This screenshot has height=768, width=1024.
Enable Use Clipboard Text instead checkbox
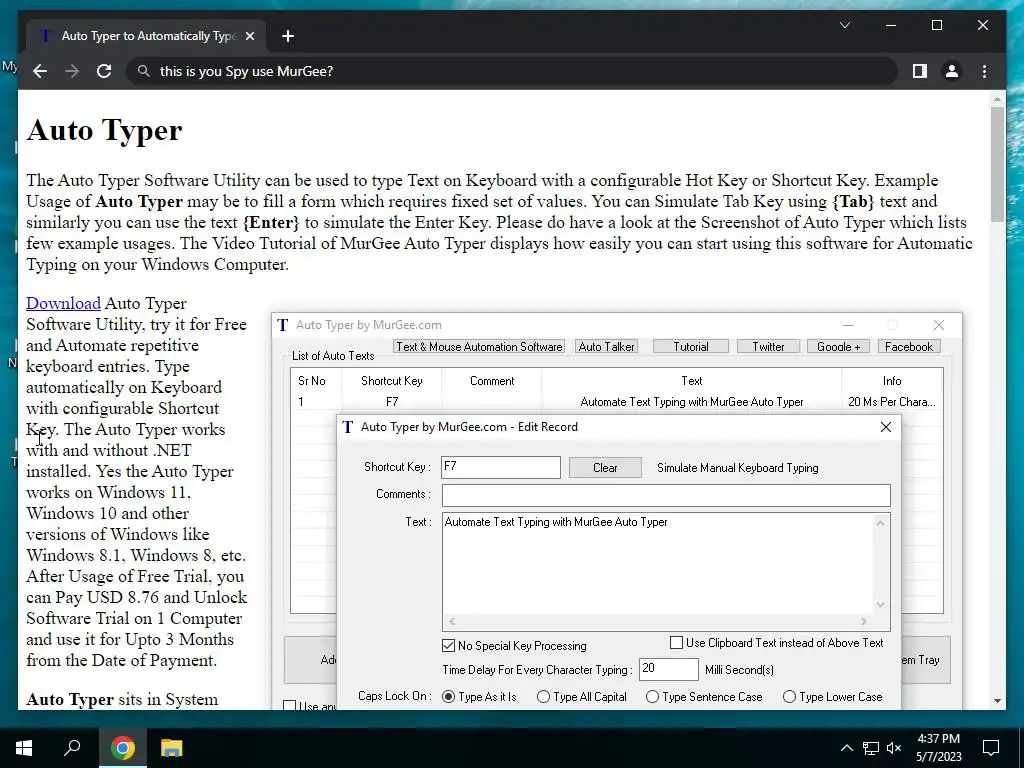tap(677, 643)
